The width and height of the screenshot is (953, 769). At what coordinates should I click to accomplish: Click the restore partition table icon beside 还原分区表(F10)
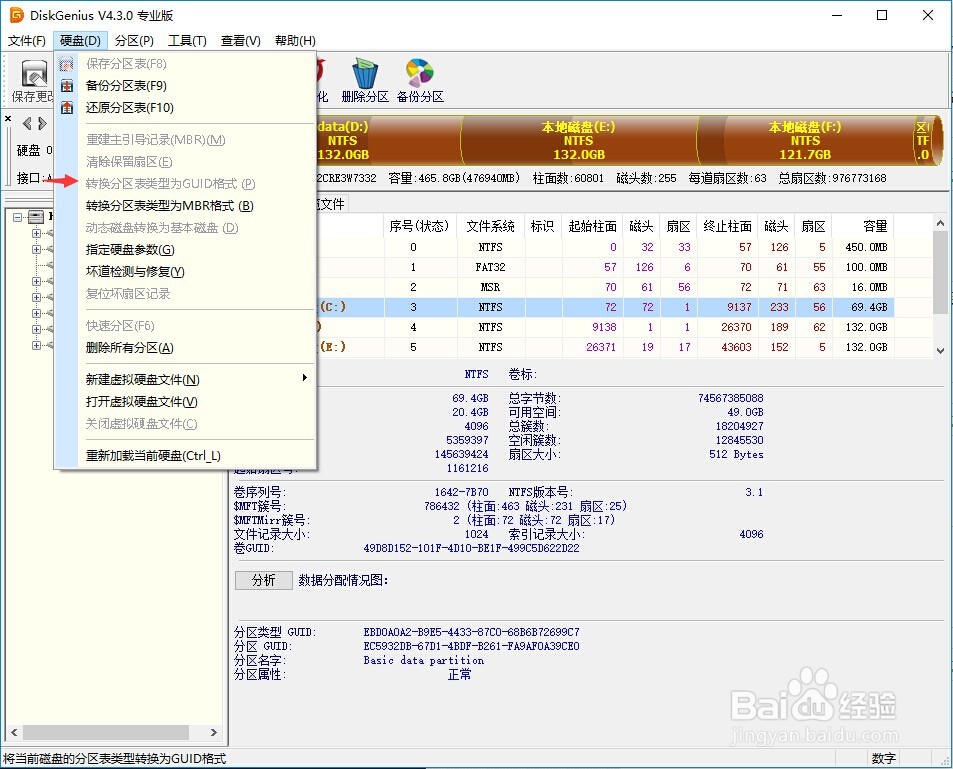67,108
